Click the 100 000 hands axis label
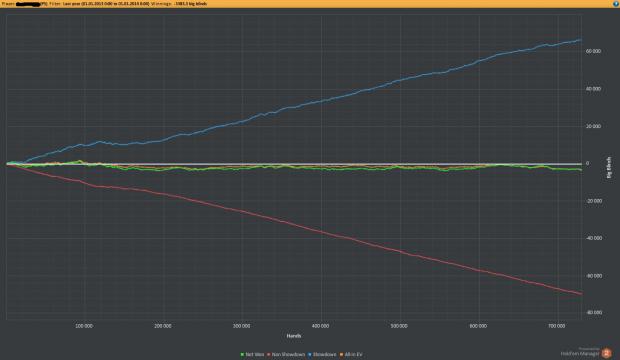This screenshot has height=360, width=620. coord(84,326)
